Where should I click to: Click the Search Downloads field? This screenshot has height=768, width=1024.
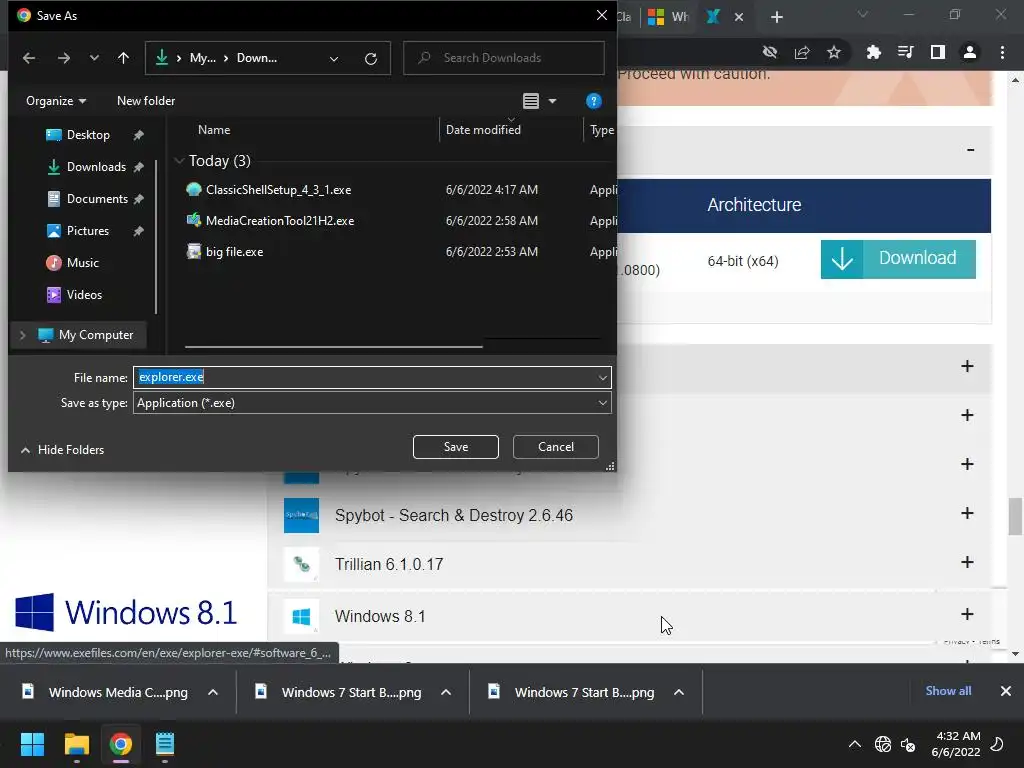(x=504, y=58)
